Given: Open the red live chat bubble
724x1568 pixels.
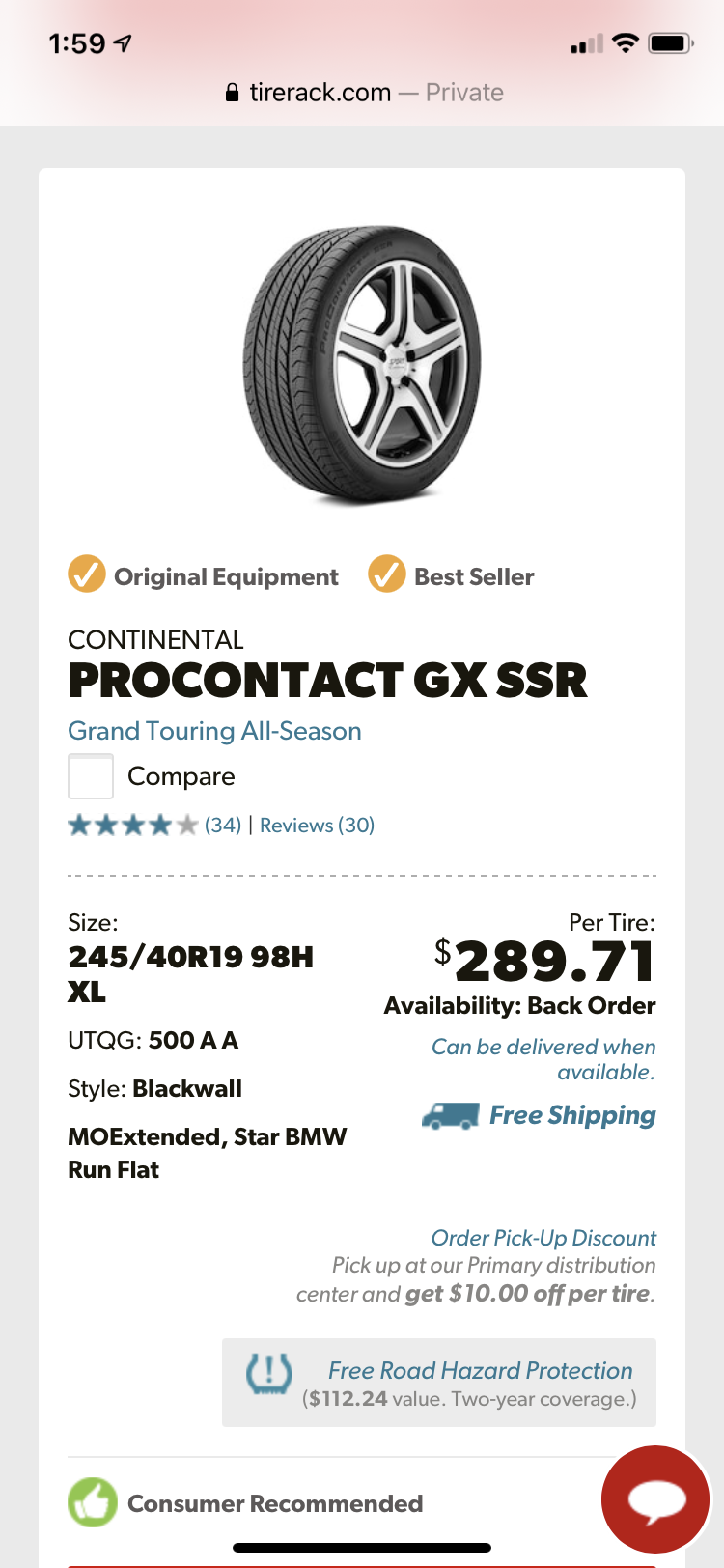Looking at the screenshot, I should pos(655,1498).
